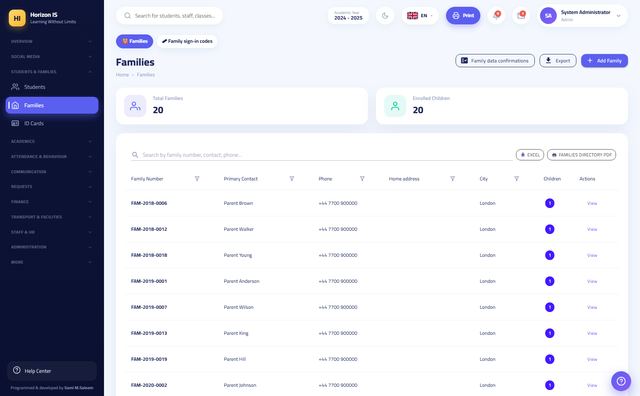The image size is (640, 396).
Task: Open notifications bell icon
Action: pos(496,16)
